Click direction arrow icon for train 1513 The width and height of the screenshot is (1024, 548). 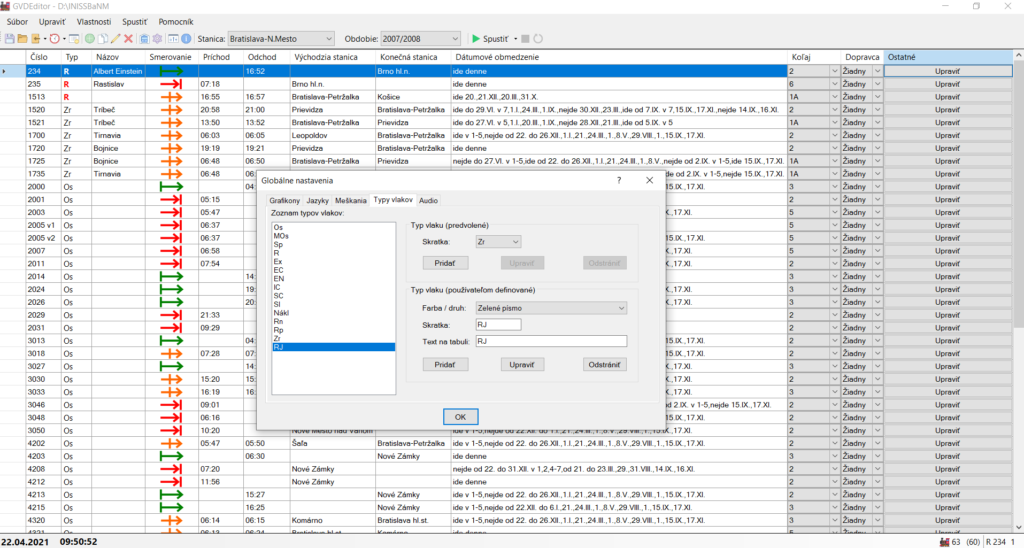[x=171, y=97]
